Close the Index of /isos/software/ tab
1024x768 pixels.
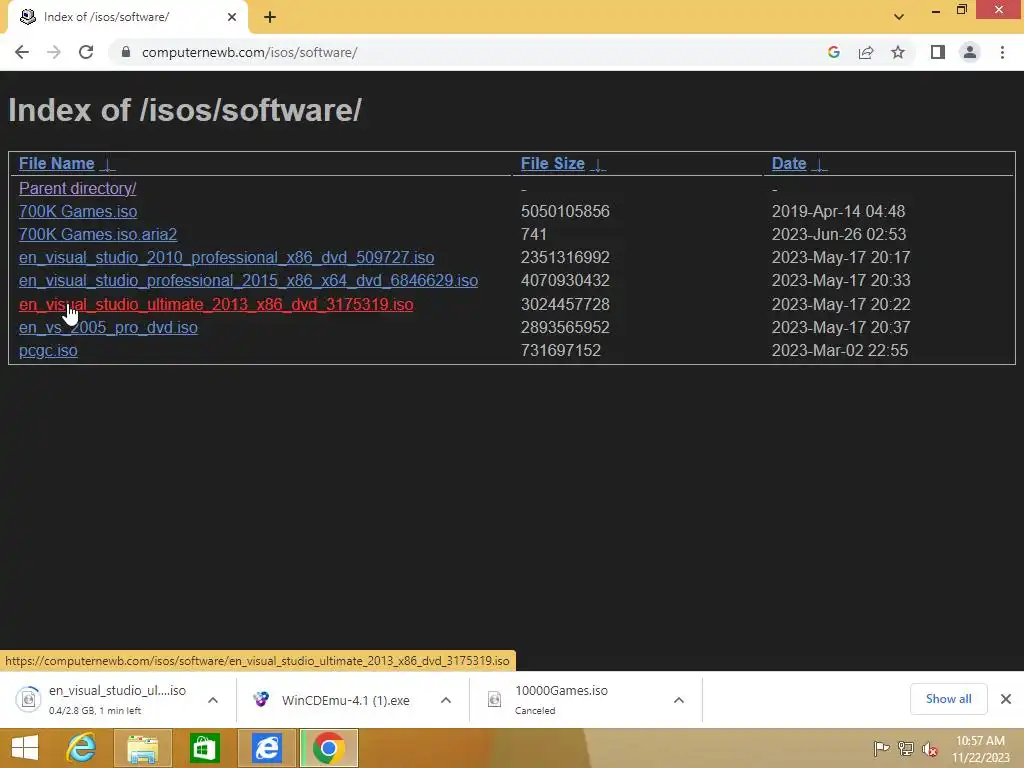tap(232, 17)
